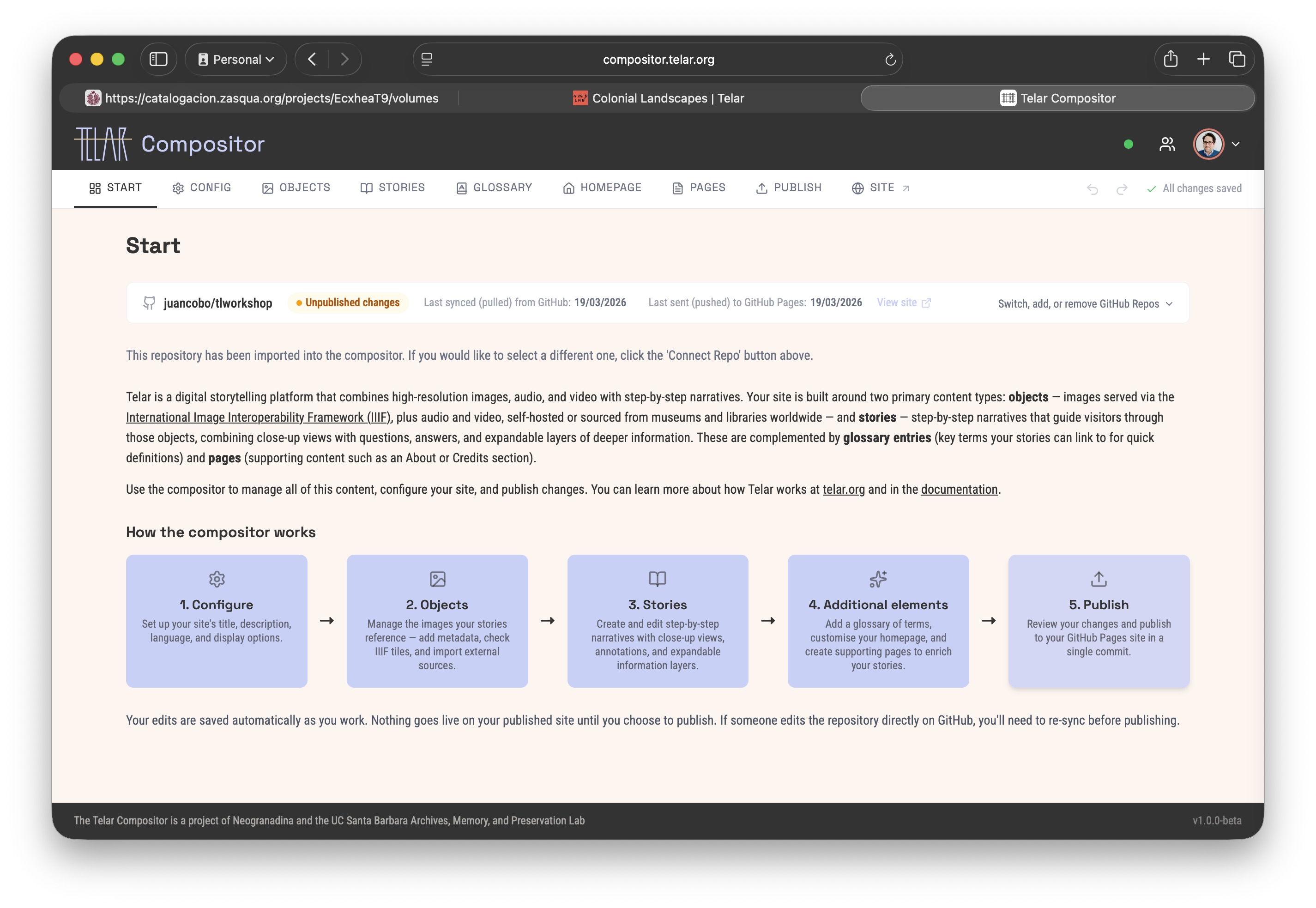The width and height of the screenshot is (1316, 908).
Task: Click the GitHub repo icon beside juancobo/tlworkshop
Action: click(149, 303)
